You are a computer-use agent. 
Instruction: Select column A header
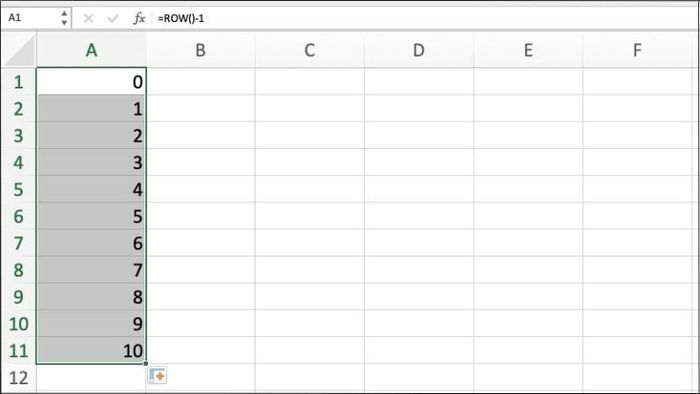91,50
